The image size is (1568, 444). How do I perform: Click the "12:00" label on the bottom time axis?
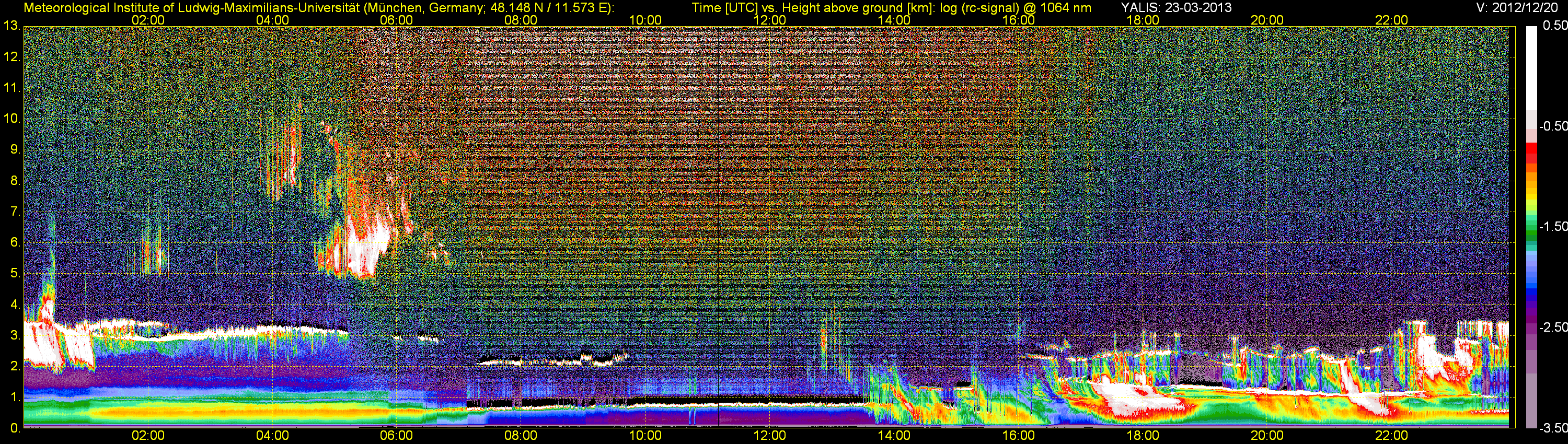point(769,436)
